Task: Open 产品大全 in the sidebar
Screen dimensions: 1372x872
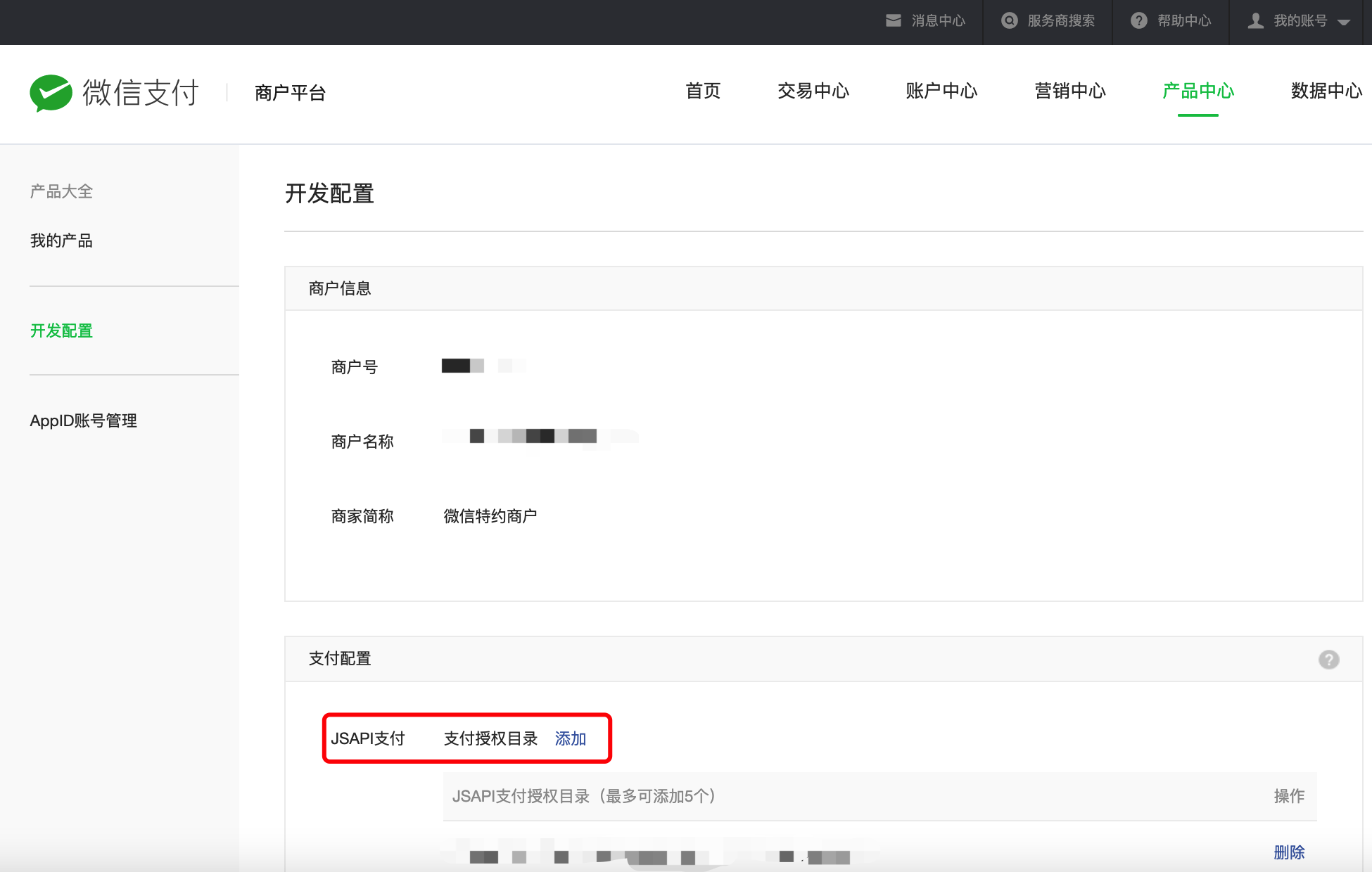Action: coord(61,191)
